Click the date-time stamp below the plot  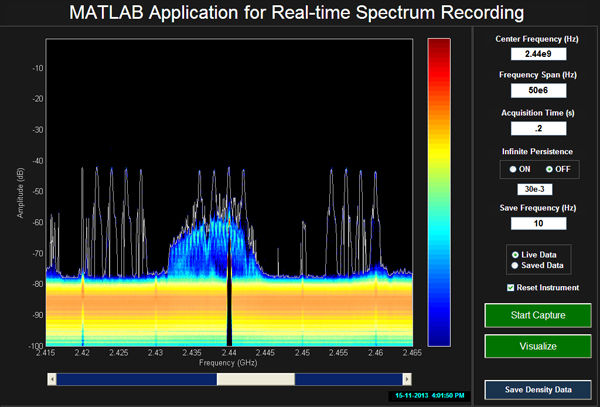click(x=428, y=397)
